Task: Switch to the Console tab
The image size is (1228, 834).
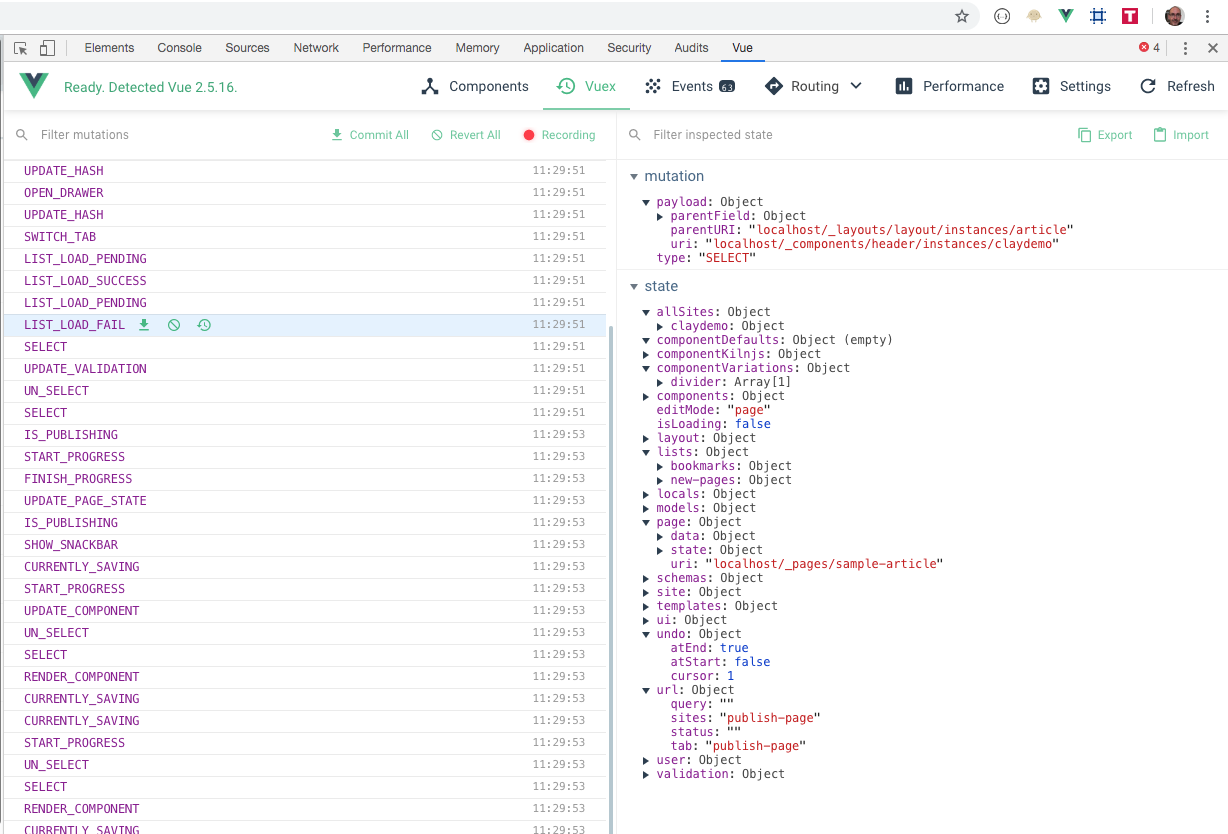Action: [x=178, y=47]
